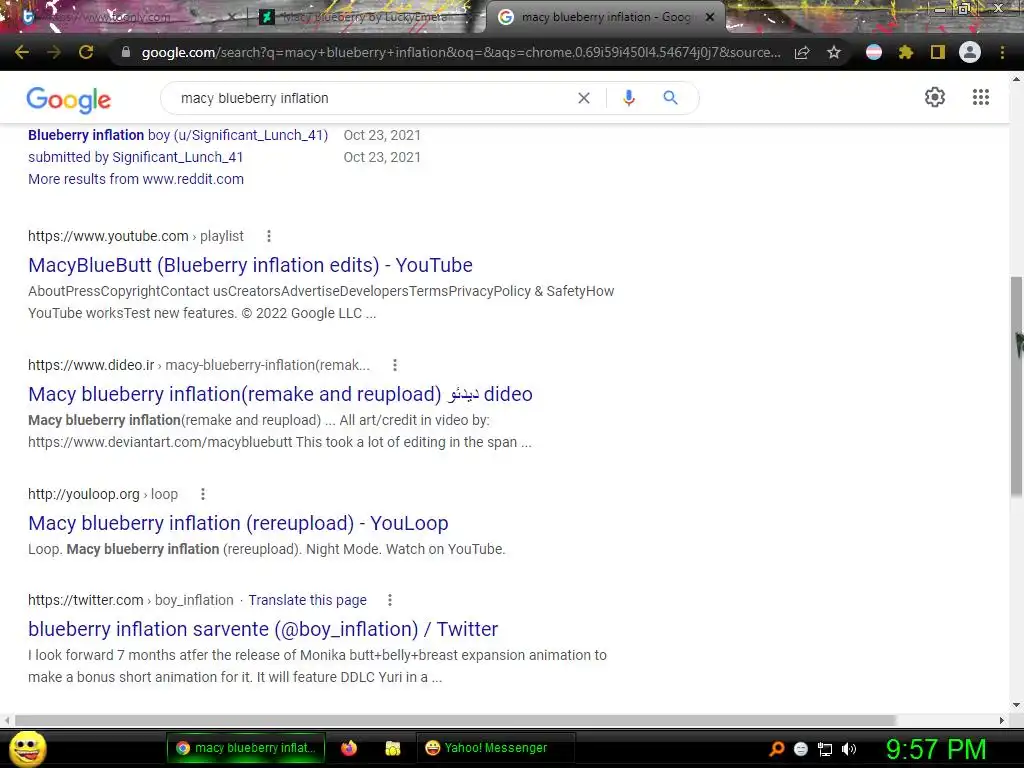Start voice search with microphone icon
This screenshot has height=768, width=1024.
[629, 98]
